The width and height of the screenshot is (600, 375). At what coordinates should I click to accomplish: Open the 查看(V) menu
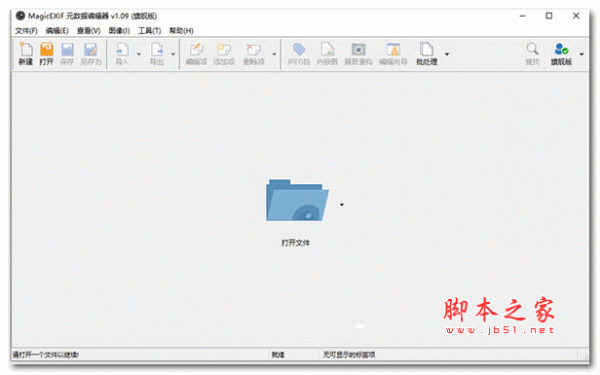pos(88,31)
